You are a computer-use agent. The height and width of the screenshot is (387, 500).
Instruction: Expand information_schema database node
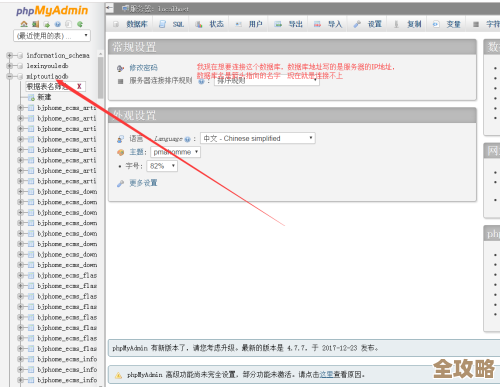pos(9,55)
